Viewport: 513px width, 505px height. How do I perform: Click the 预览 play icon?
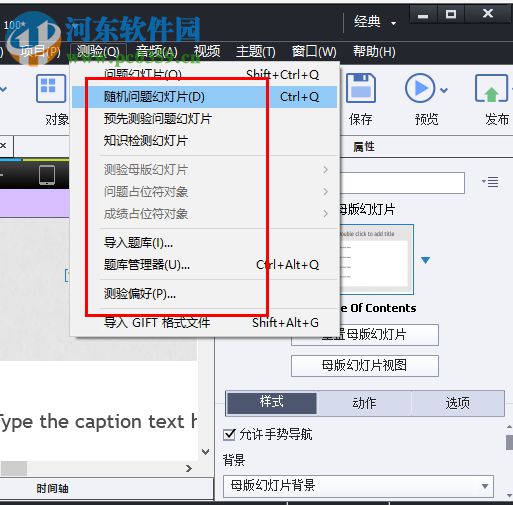(x=420, y=88)
